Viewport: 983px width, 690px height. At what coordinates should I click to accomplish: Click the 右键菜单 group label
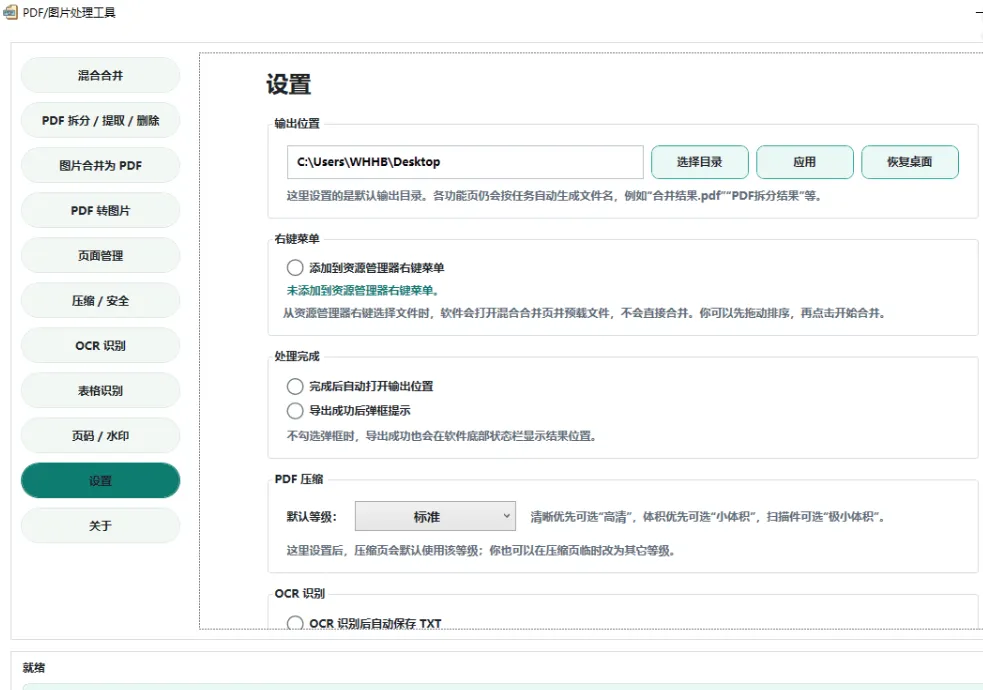[297, 239]
